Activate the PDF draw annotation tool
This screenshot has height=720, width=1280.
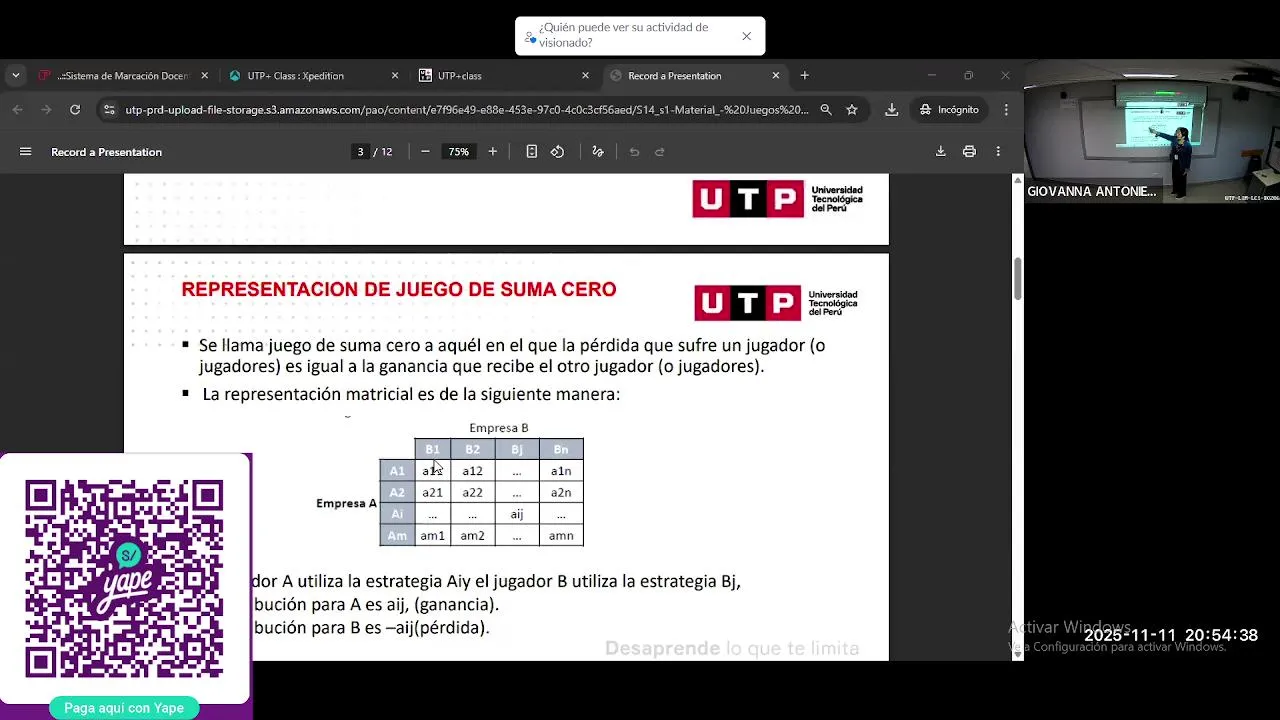(x=598, y=152)
